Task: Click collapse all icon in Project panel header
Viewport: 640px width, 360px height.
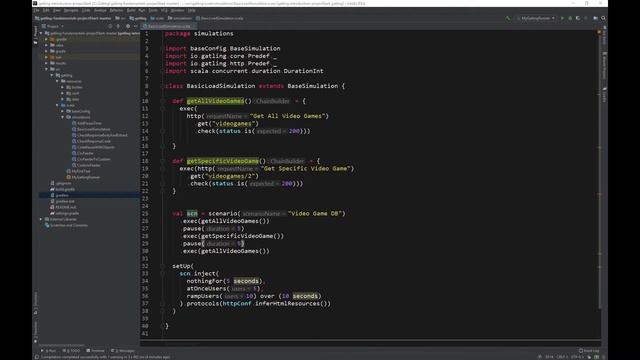Action: point(118,26)
